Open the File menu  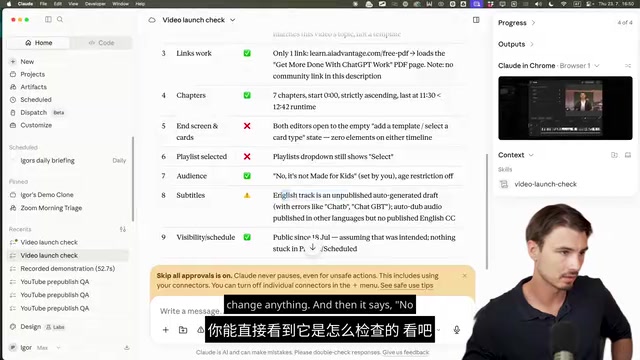click(43, 4)
